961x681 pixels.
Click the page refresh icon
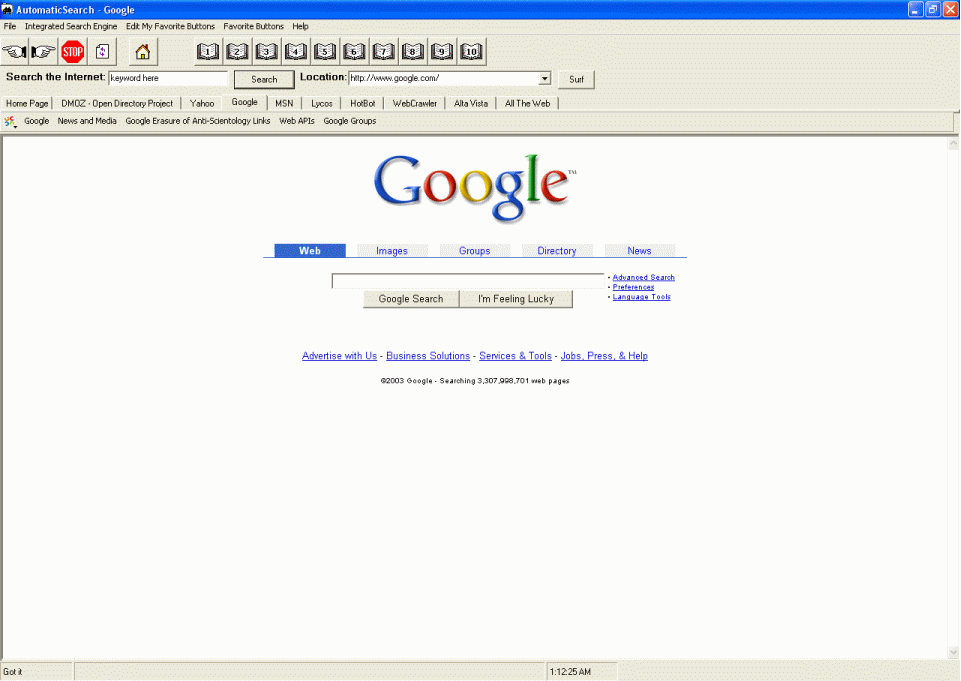[102, 52]
